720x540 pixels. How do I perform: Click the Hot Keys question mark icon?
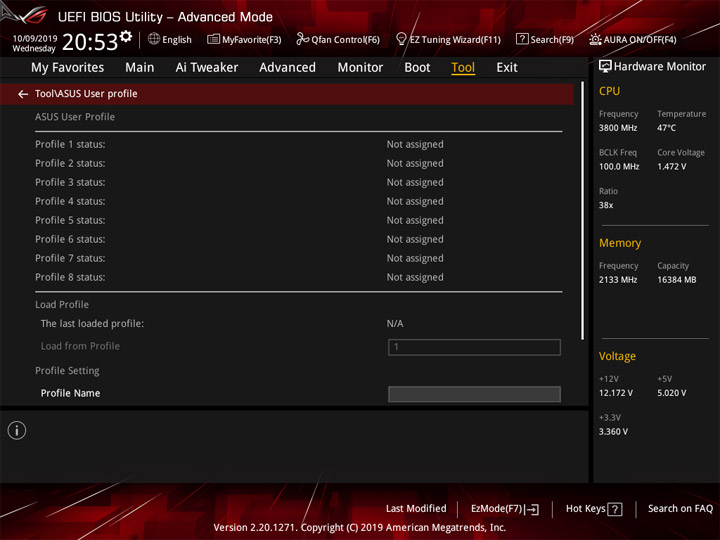click(x=614, y=509)
